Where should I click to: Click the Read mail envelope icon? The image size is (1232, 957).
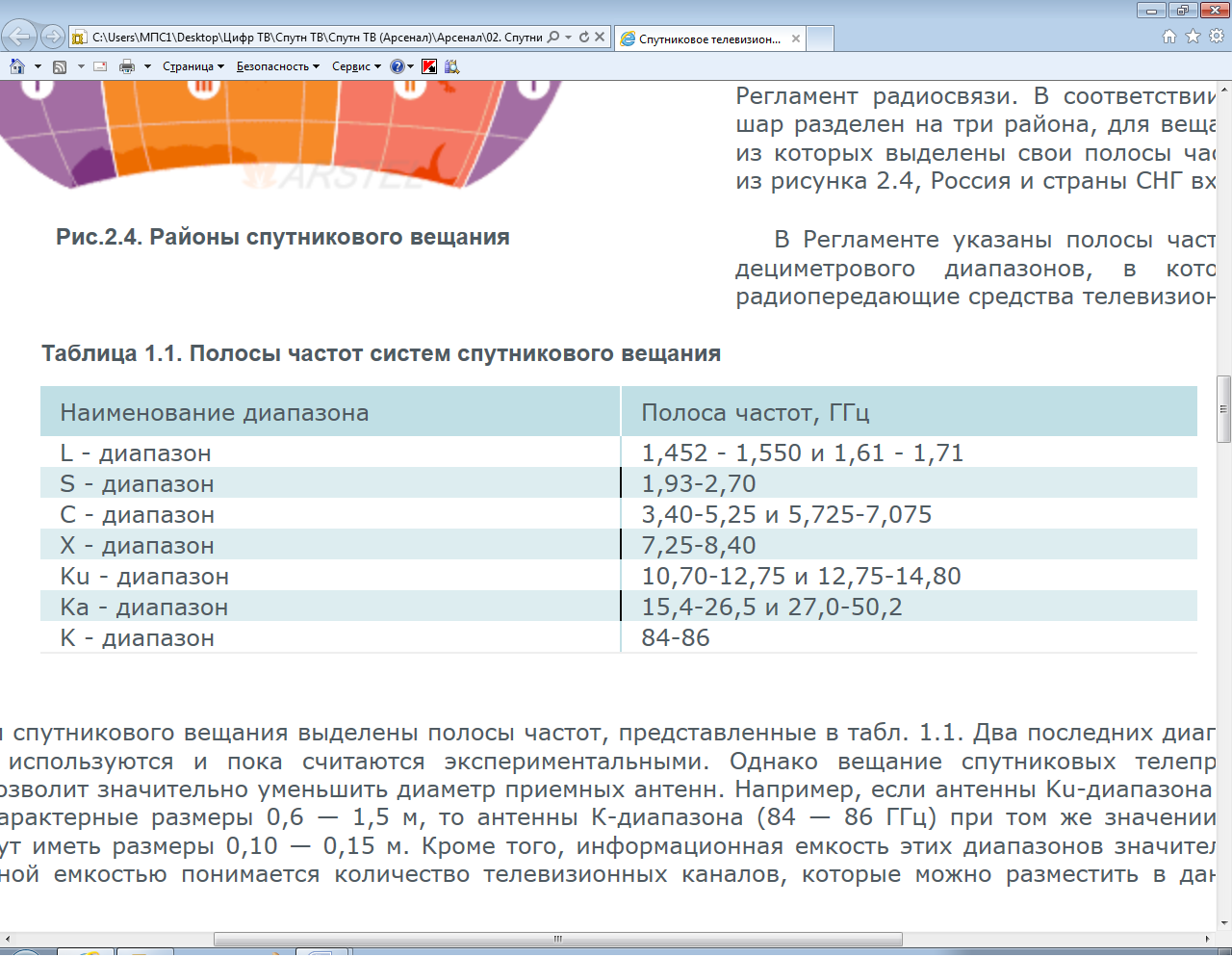tap(100, 66)
